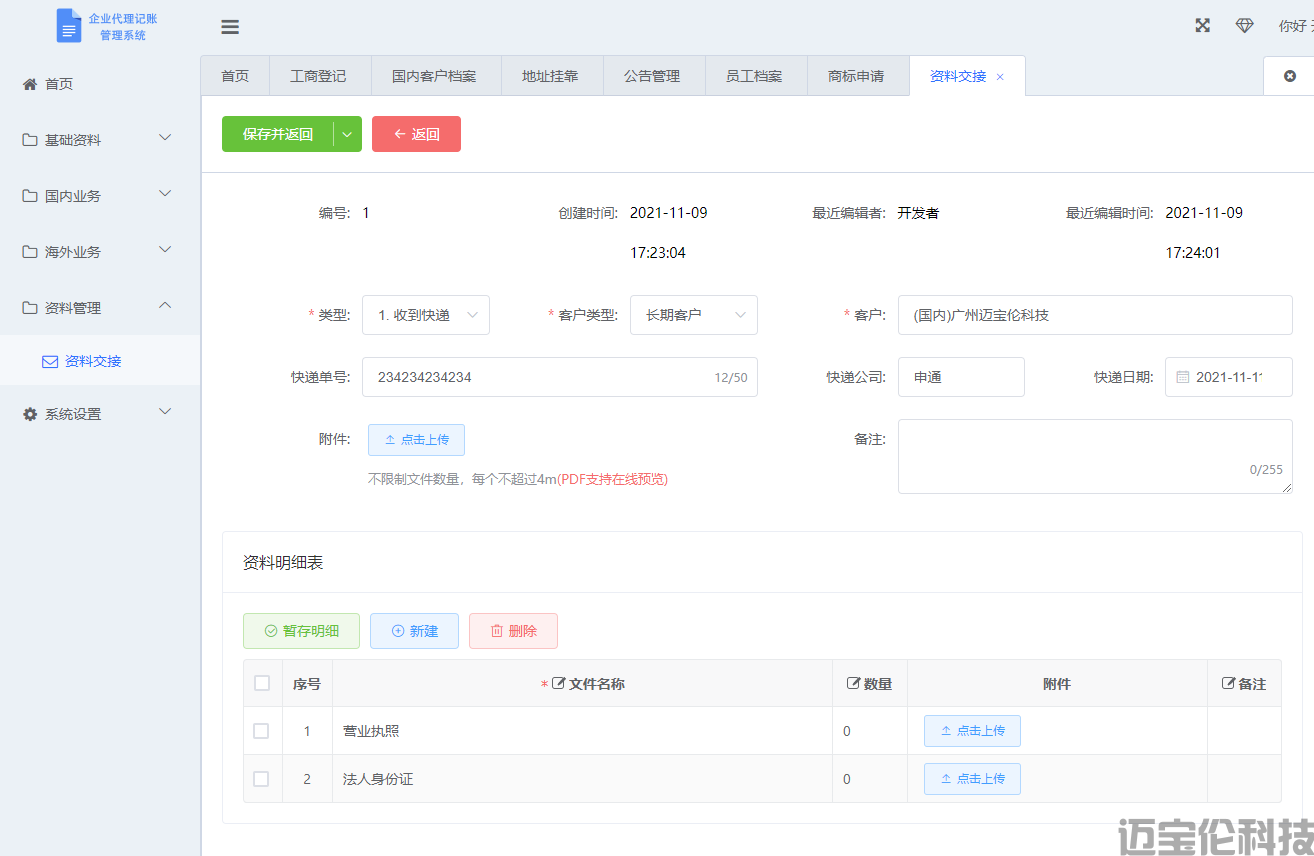Image resolution: width=1314 pixels, height=856 pixels.
Task: Click the 新建 button in detail table
Action: coord(414,631)
